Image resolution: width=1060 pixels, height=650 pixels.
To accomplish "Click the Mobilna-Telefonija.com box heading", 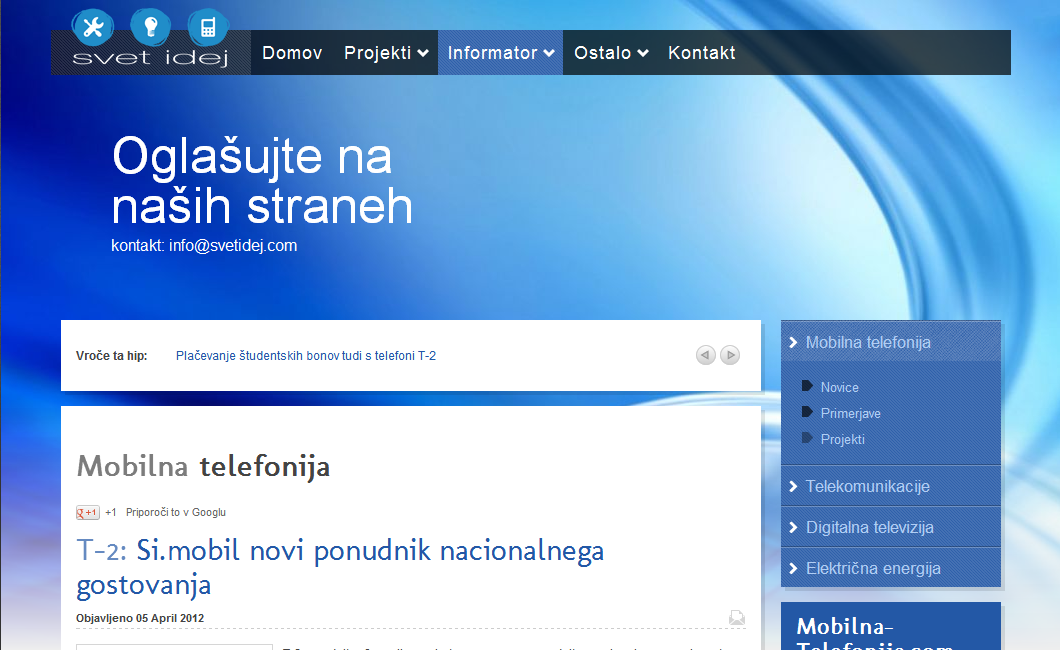I will pyautogui.click(x=875, y=634).
